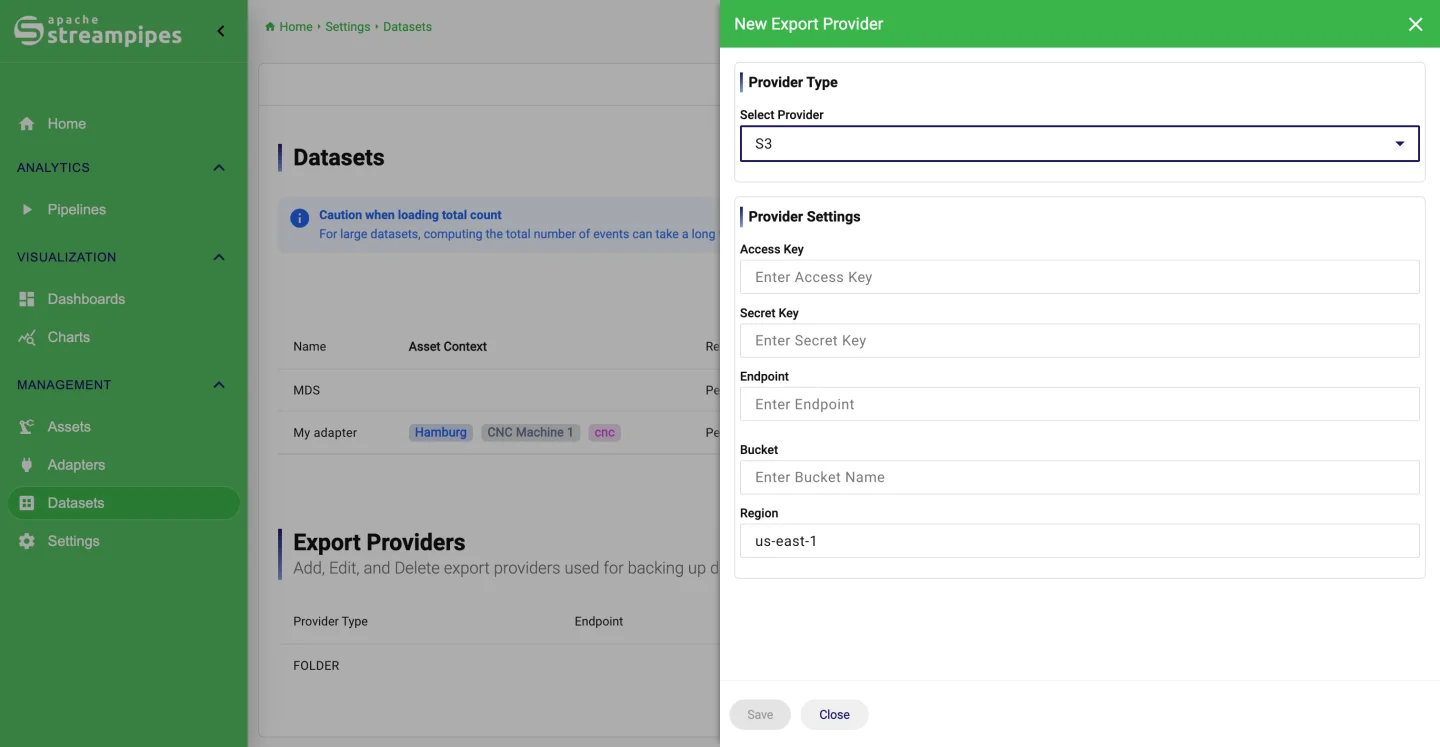
Task: Click the MDS dataset row name
Action: 306,390
